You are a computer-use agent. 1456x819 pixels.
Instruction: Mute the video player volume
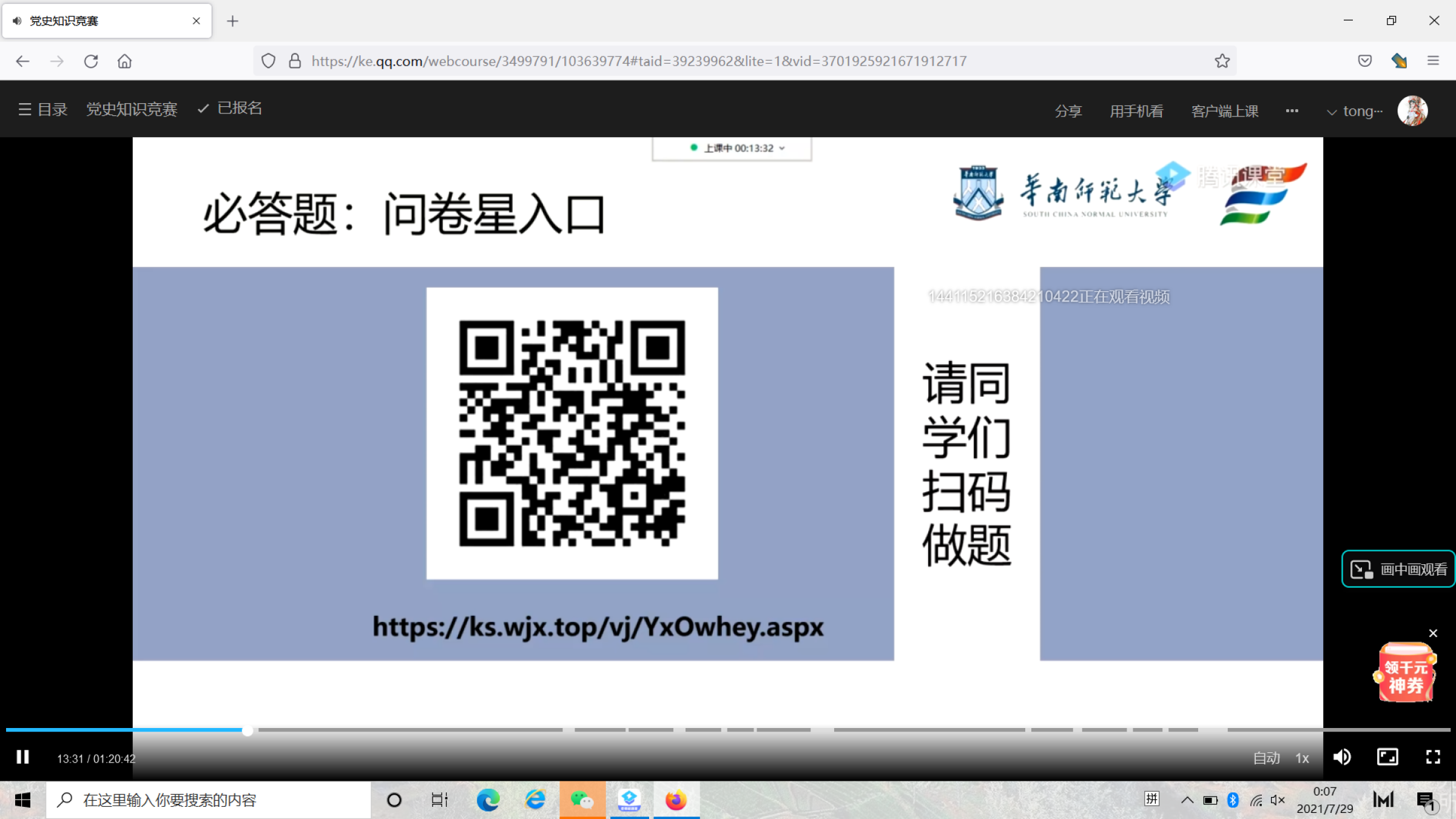point(1342,757)
